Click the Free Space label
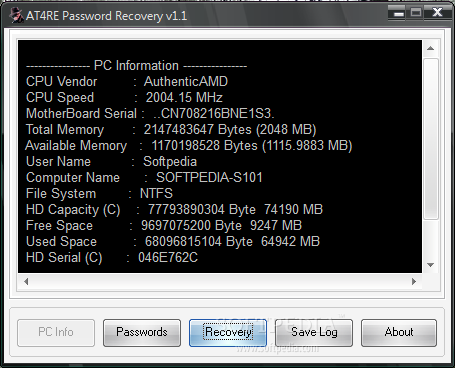Image resolution: width=455 pixels, height=368 pixels. [59, 226]
